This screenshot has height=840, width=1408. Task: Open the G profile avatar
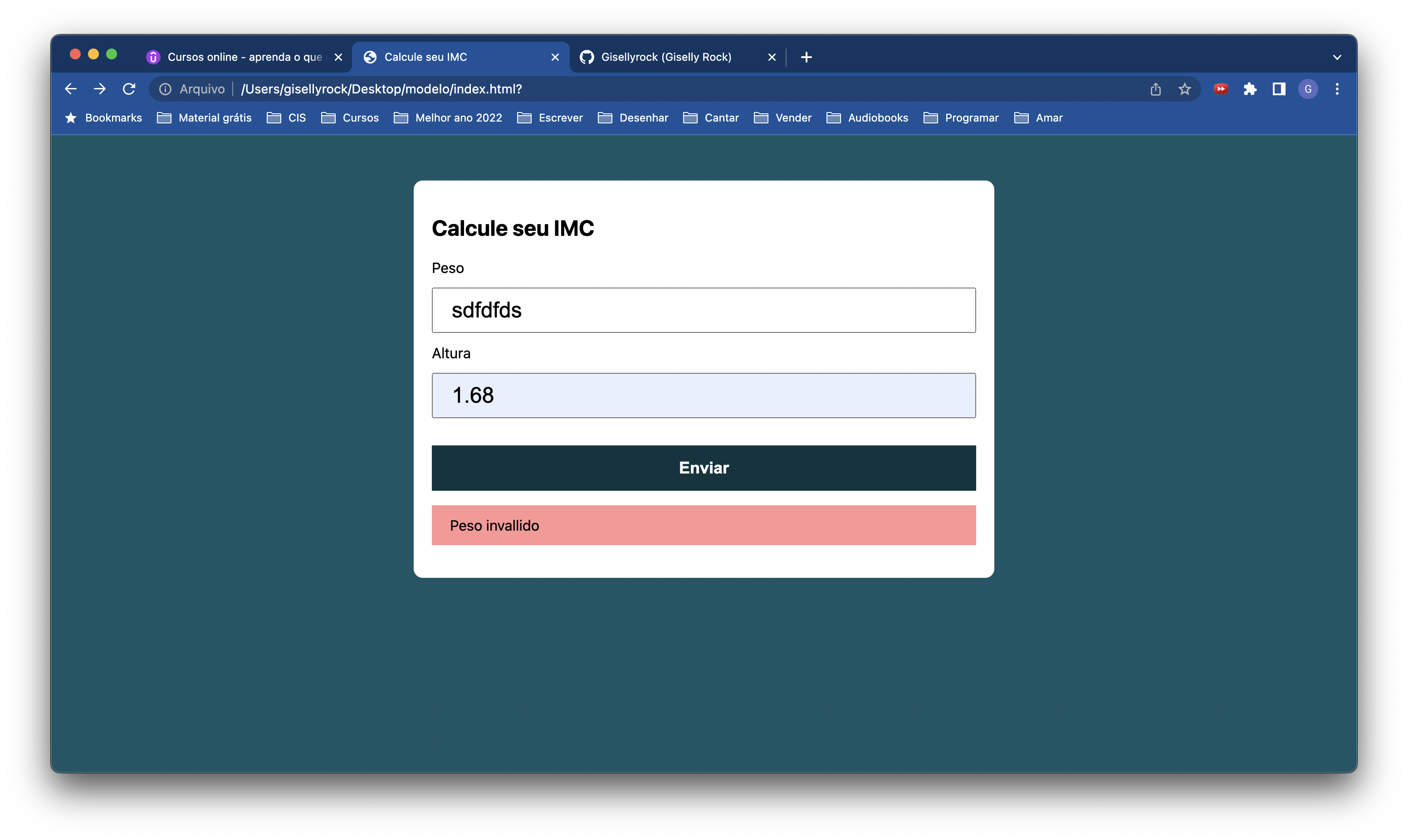coord(1308,89)
